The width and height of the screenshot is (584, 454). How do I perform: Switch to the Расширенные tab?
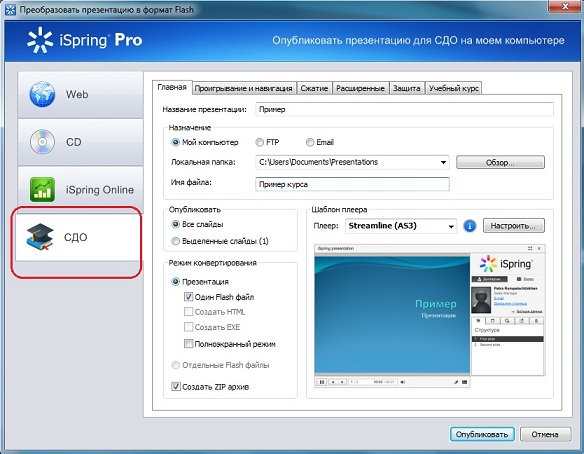(x=361, y=88)
